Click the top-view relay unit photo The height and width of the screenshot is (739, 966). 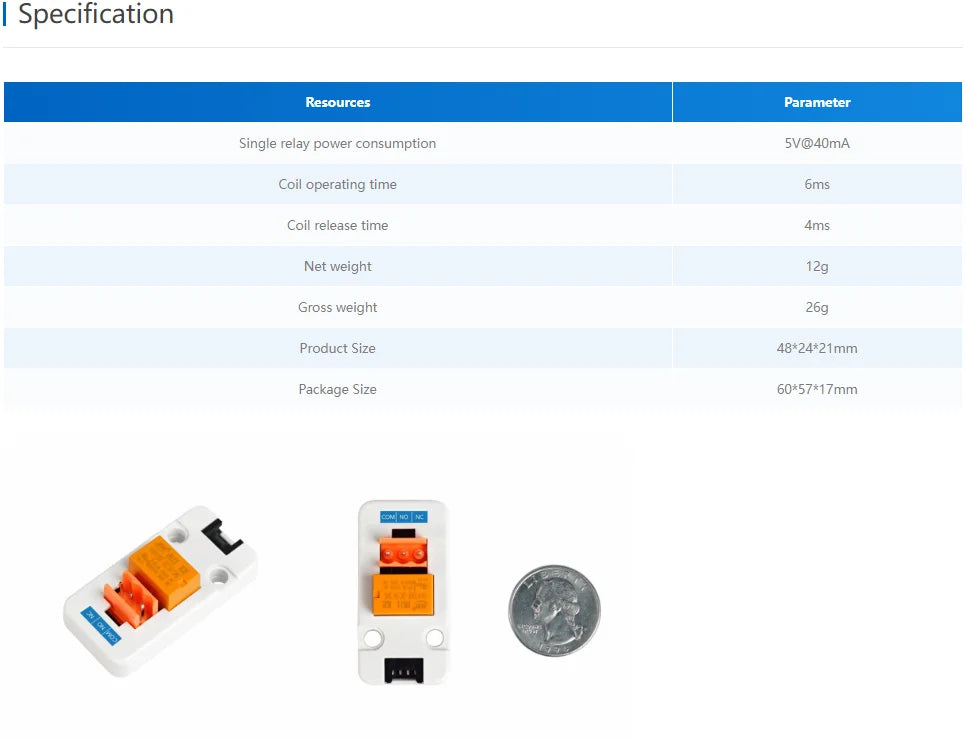[x=404, y=592]
